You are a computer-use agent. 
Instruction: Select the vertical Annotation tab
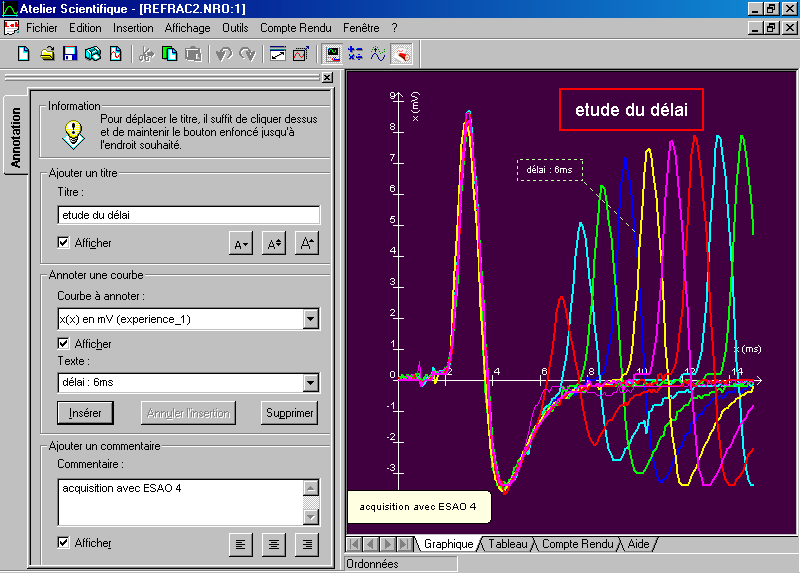[x=16, y=137]
